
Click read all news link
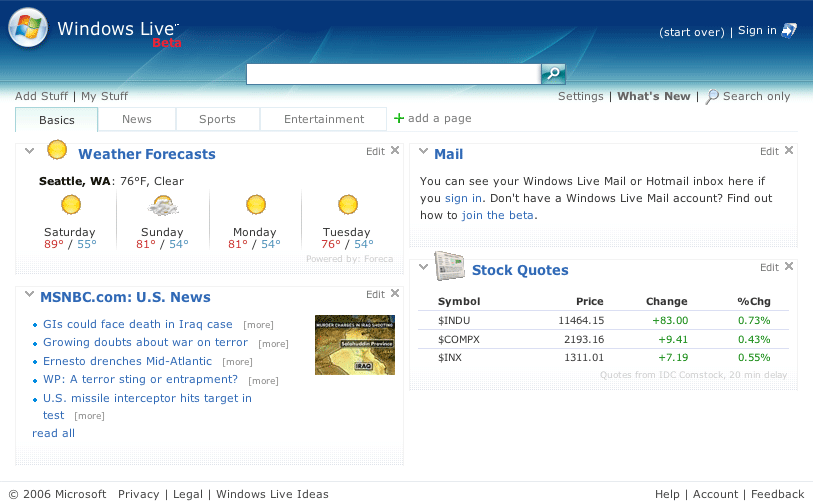53,433
